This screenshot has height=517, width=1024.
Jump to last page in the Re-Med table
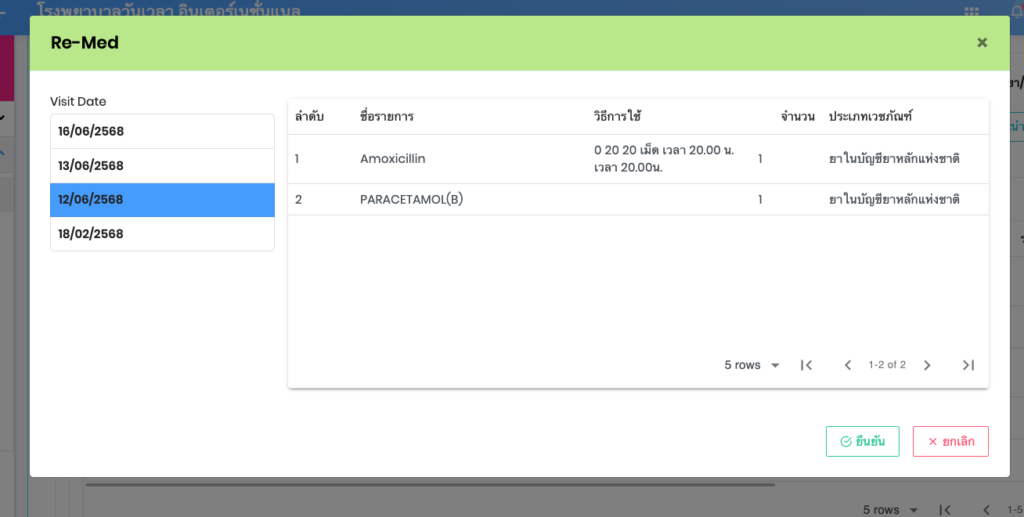pos(967,365)
